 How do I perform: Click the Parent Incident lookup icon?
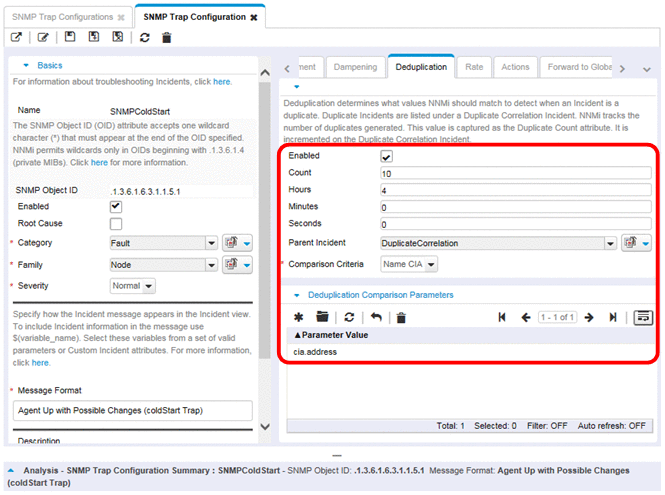pyautogui.click(x=636, y=242)
